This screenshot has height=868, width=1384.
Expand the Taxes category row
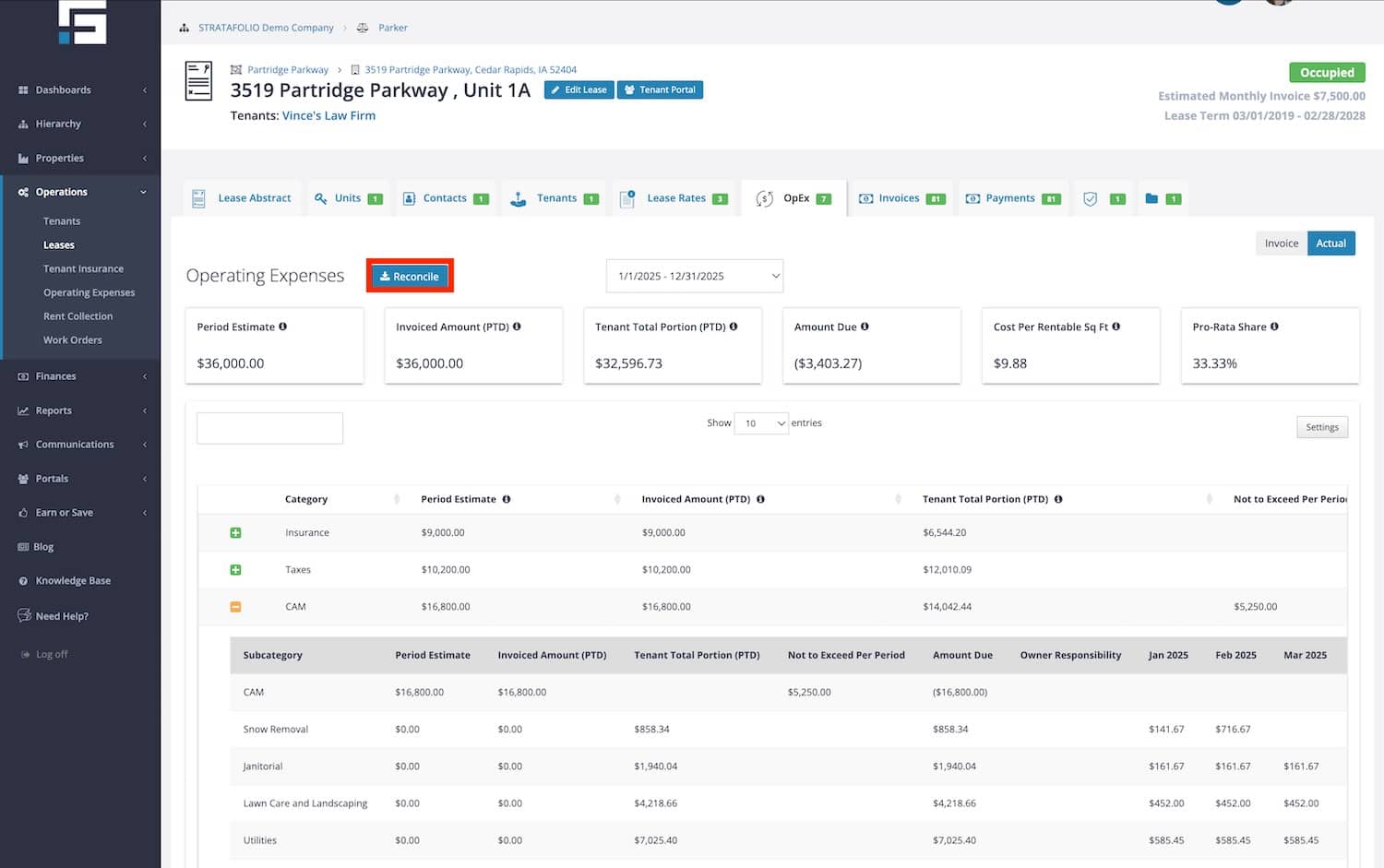tap(235, 570)
